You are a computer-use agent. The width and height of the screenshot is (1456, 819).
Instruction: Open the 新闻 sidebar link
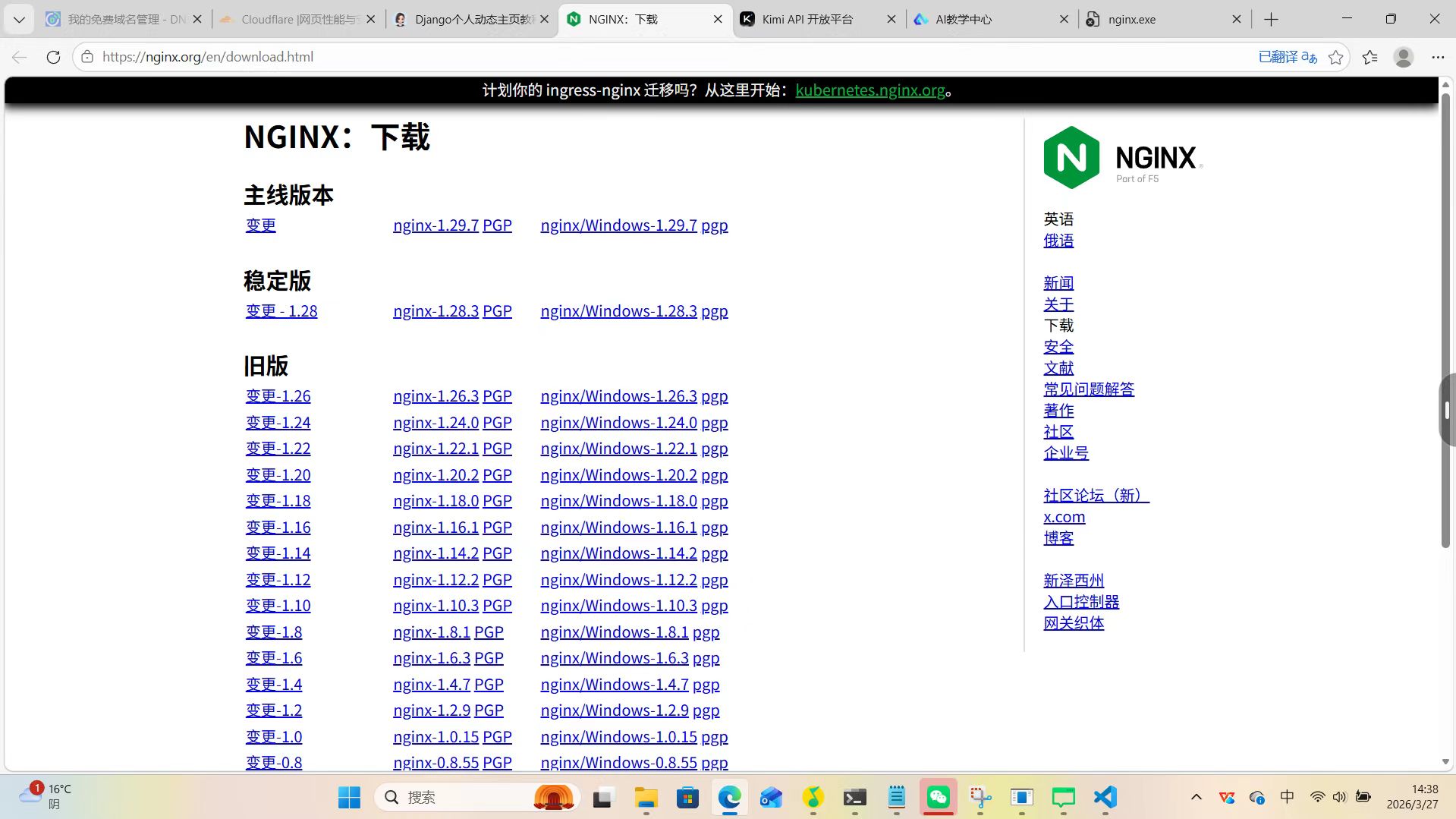pyautogui.click(x=1058, y=283)
